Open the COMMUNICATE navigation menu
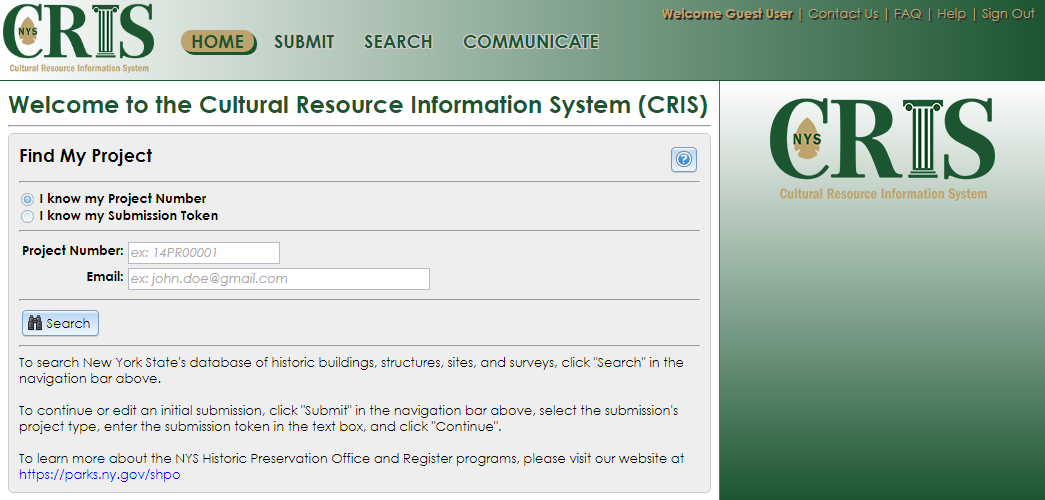 pyautogui.click(x=531, y=42)
